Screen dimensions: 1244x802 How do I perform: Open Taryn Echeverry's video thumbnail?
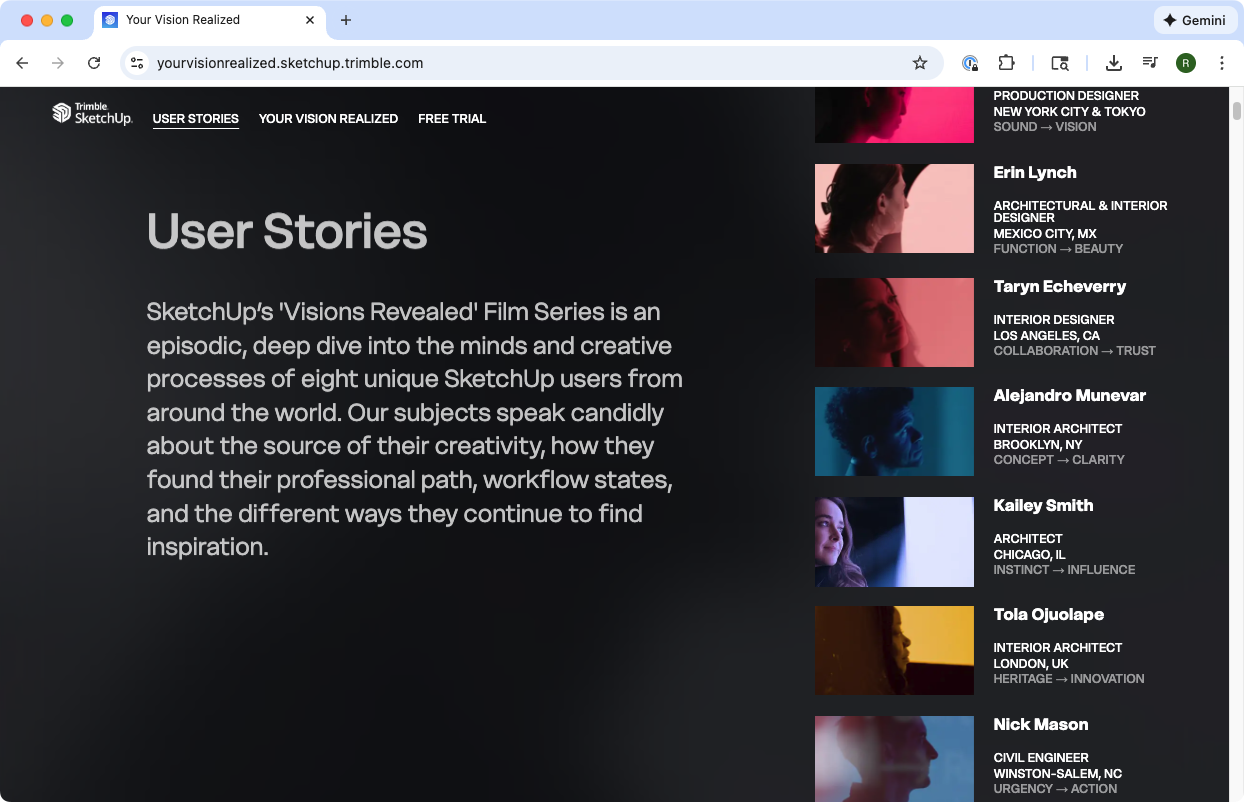[894, 322]
